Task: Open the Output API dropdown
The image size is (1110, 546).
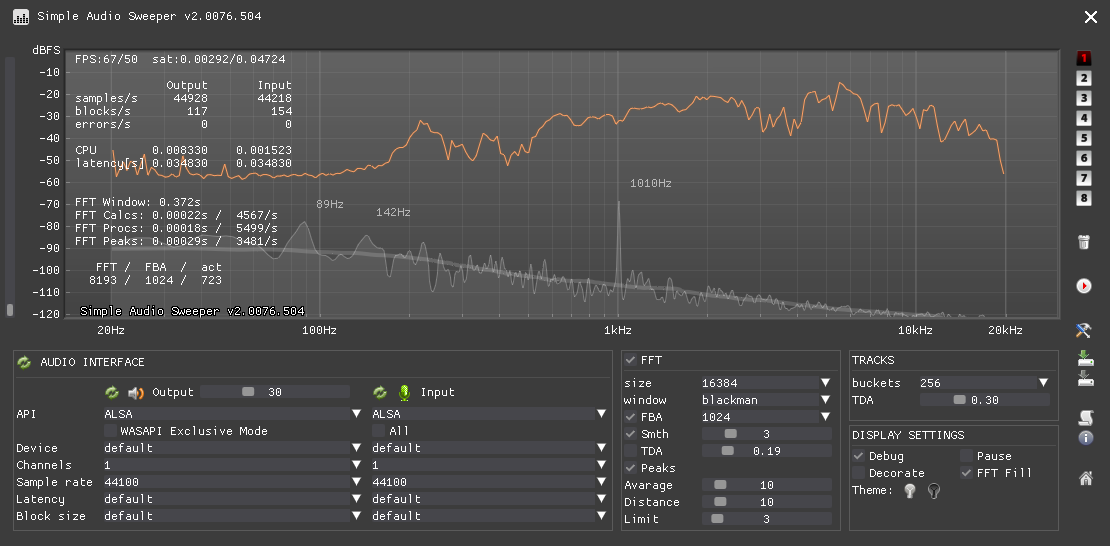Action: pos(233,414)
